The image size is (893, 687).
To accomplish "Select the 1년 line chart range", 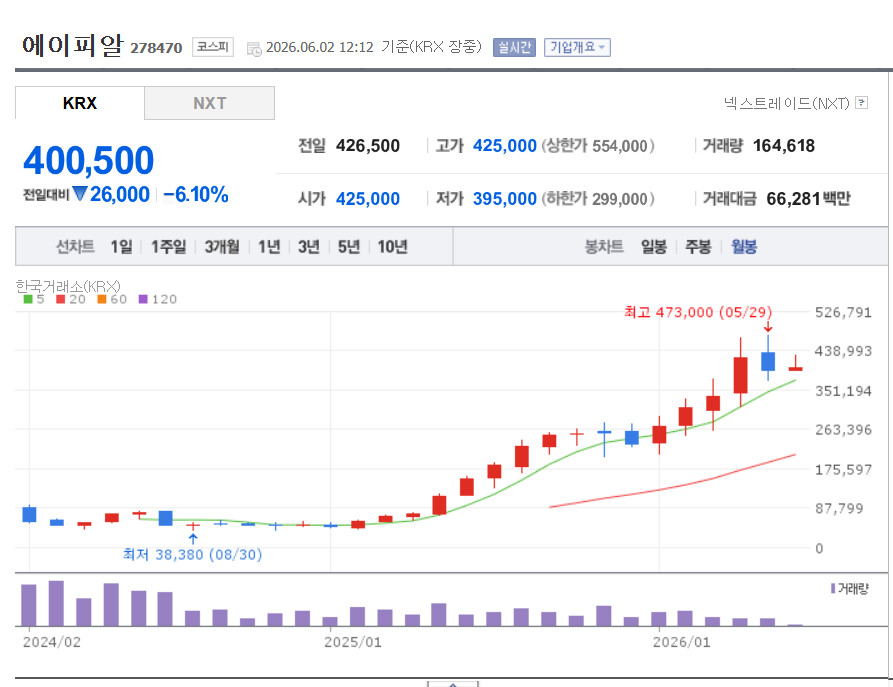I will pyautogui.click(x=269, y=247).
